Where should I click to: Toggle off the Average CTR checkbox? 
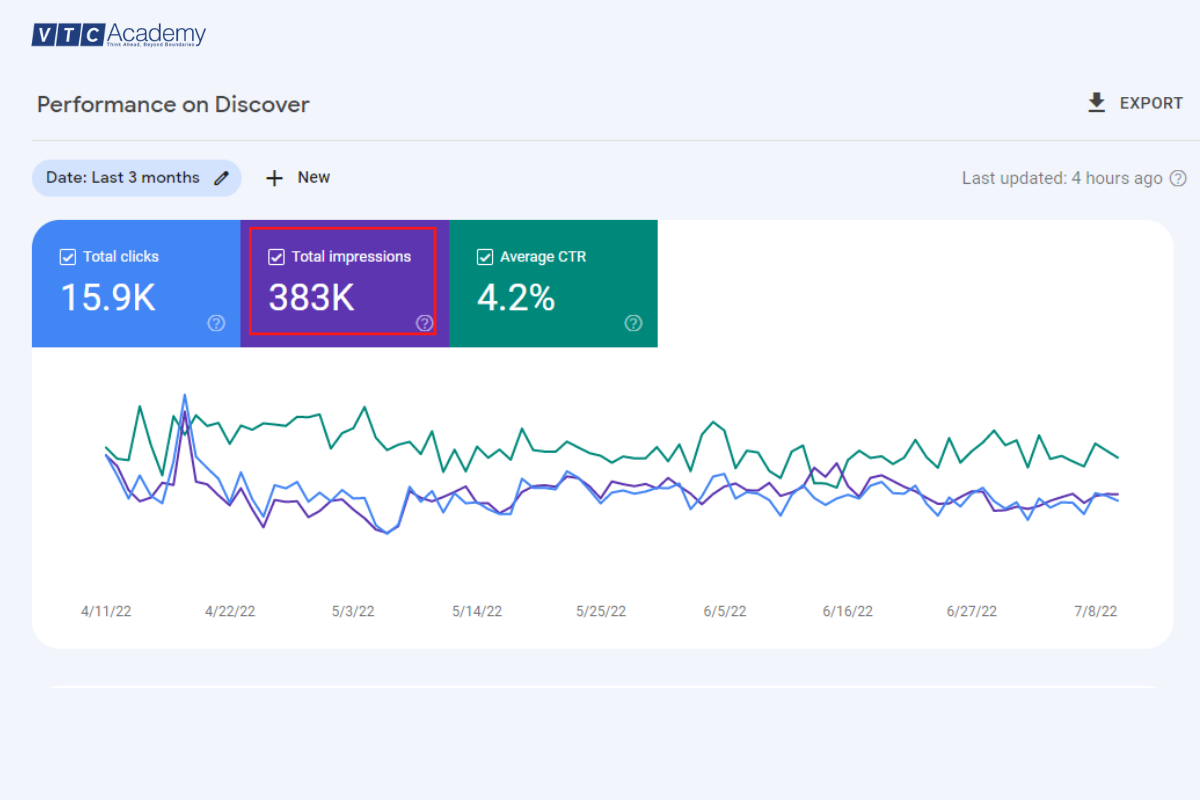pyautogui.click(x=484, y=256)
